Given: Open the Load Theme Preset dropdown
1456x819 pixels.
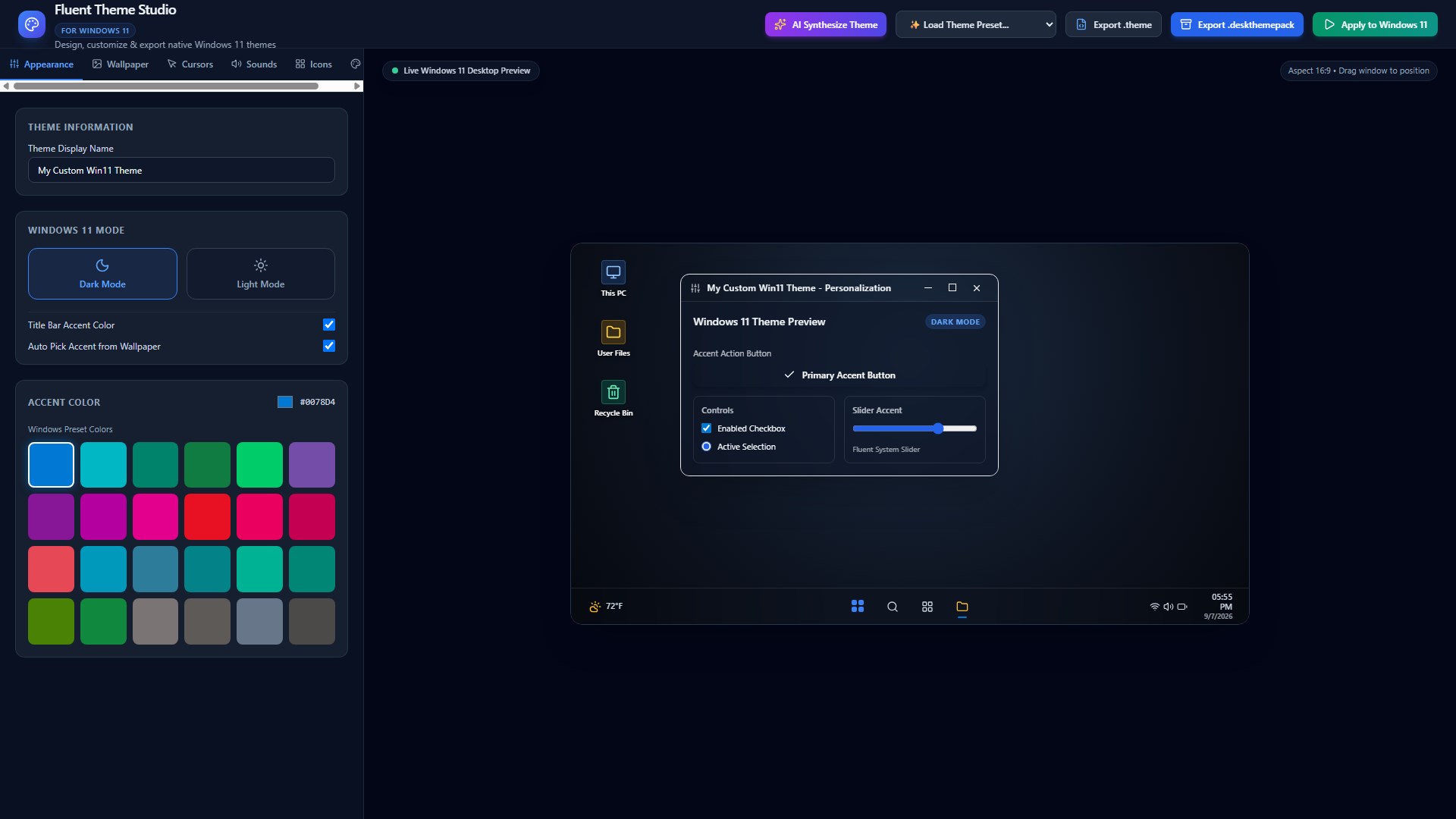Looking at the screenshot, I should click(976, 24).
